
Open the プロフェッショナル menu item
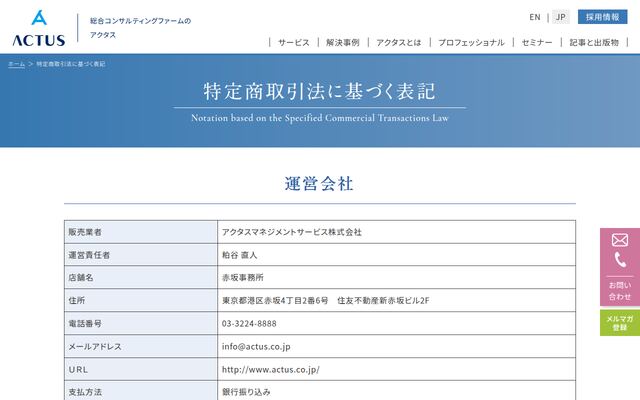tap(471, 42)
